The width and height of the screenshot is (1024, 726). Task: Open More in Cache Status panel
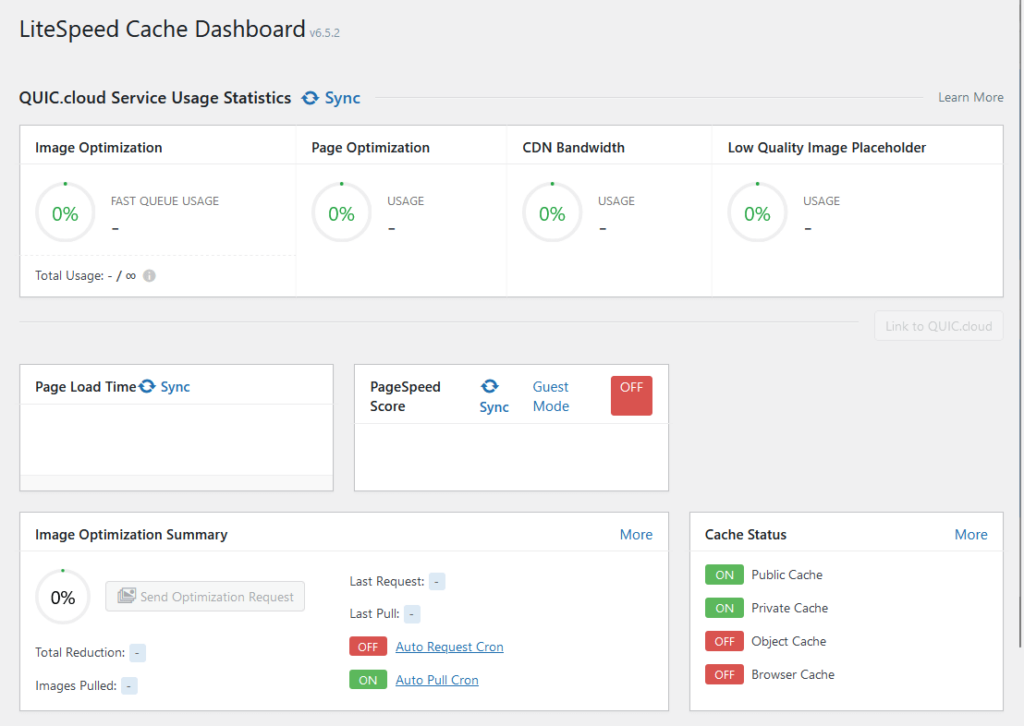coord(971,534)
